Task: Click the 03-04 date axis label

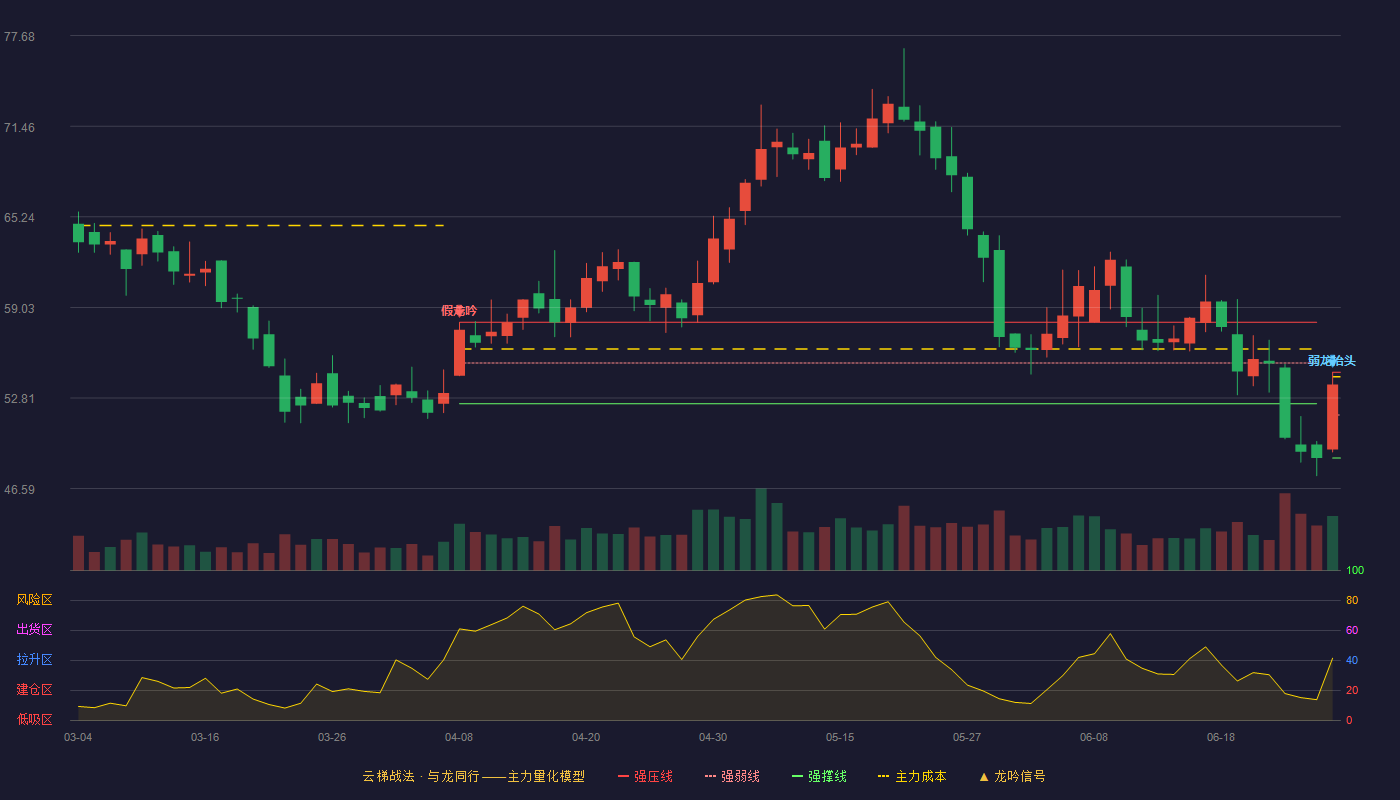Action: (x=78, y=737)
